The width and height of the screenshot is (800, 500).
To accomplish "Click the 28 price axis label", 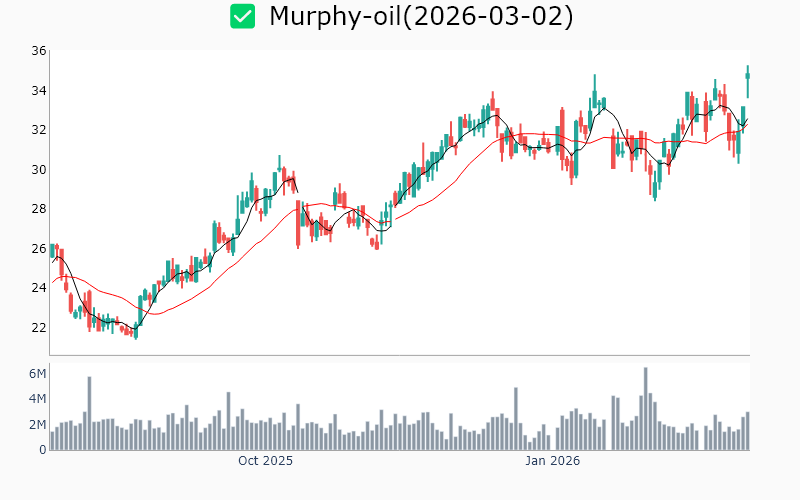I will [37, 209].
